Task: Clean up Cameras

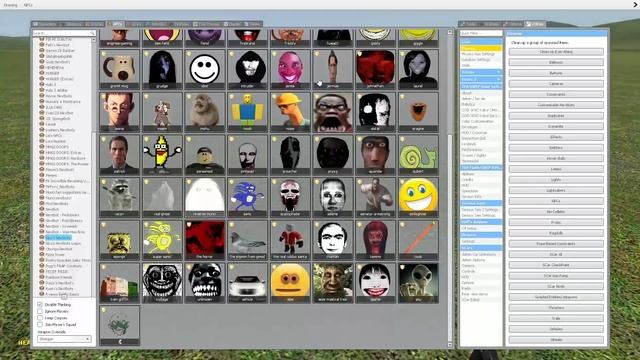Action: coord(556,84)
